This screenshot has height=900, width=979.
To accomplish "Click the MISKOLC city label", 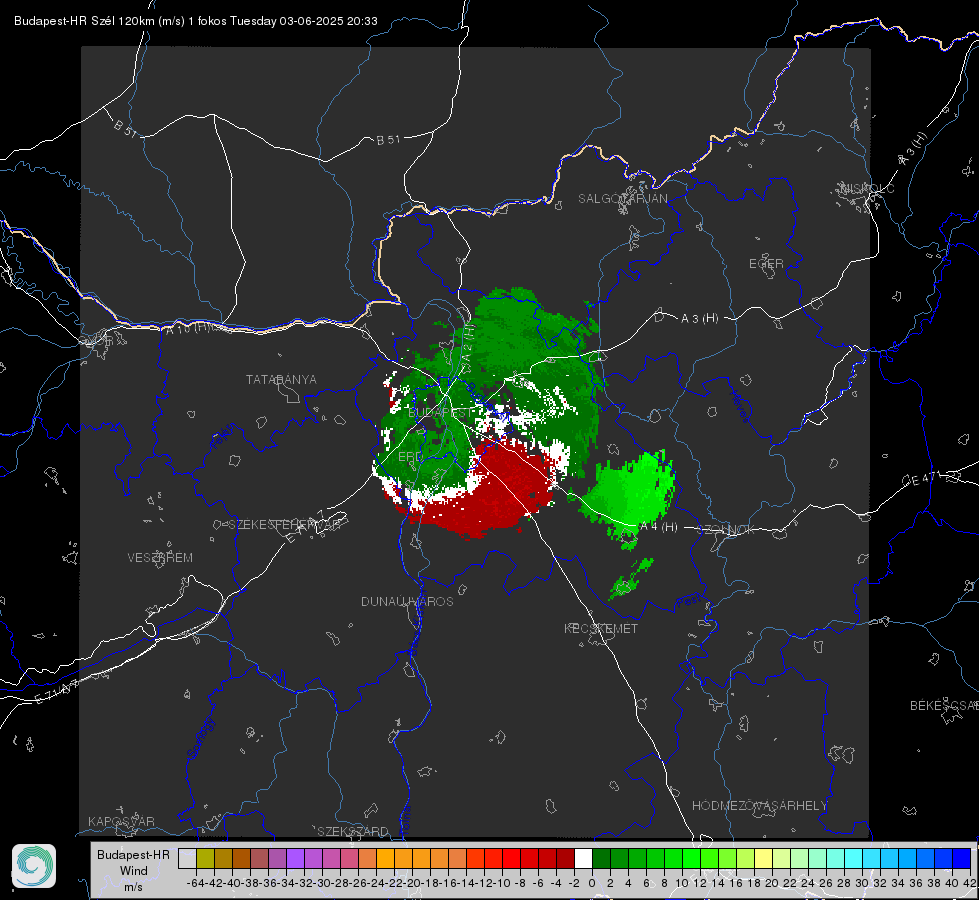I will [x=867, y=188].
